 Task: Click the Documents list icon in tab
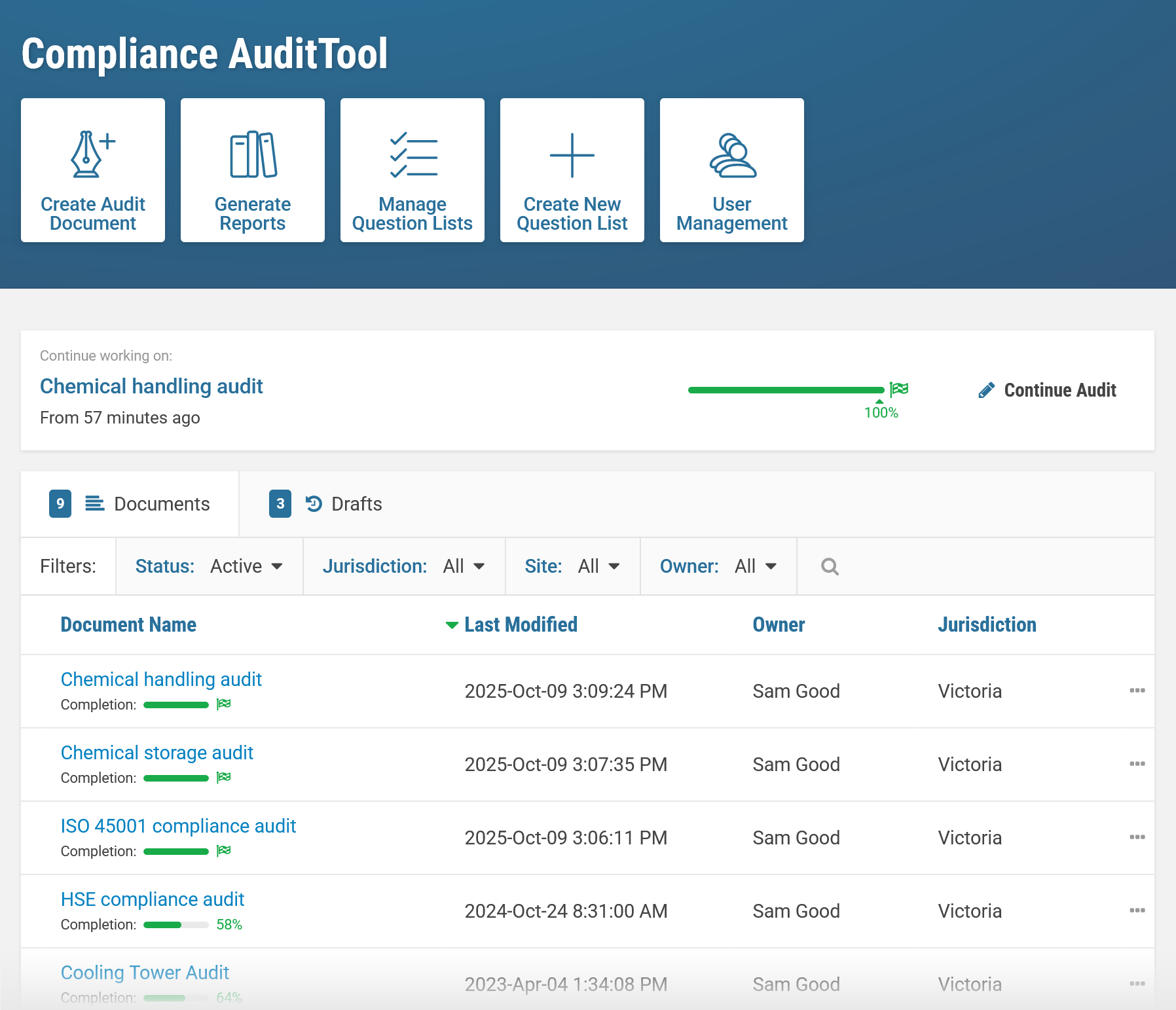click(x=95, y=503)
